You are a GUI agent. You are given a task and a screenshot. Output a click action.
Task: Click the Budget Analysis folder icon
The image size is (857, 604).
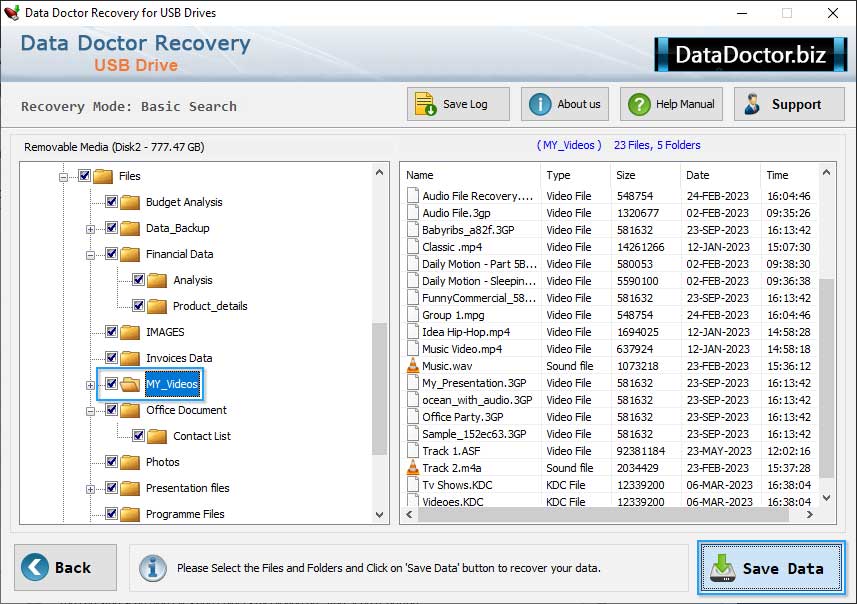tap(130, 202)
